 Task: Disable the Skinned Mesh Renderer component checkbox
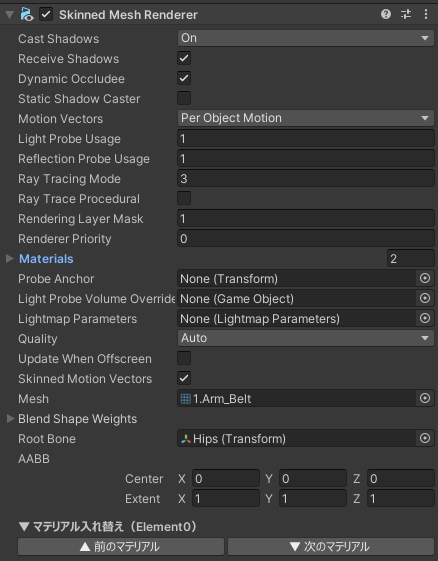point(46,15)
